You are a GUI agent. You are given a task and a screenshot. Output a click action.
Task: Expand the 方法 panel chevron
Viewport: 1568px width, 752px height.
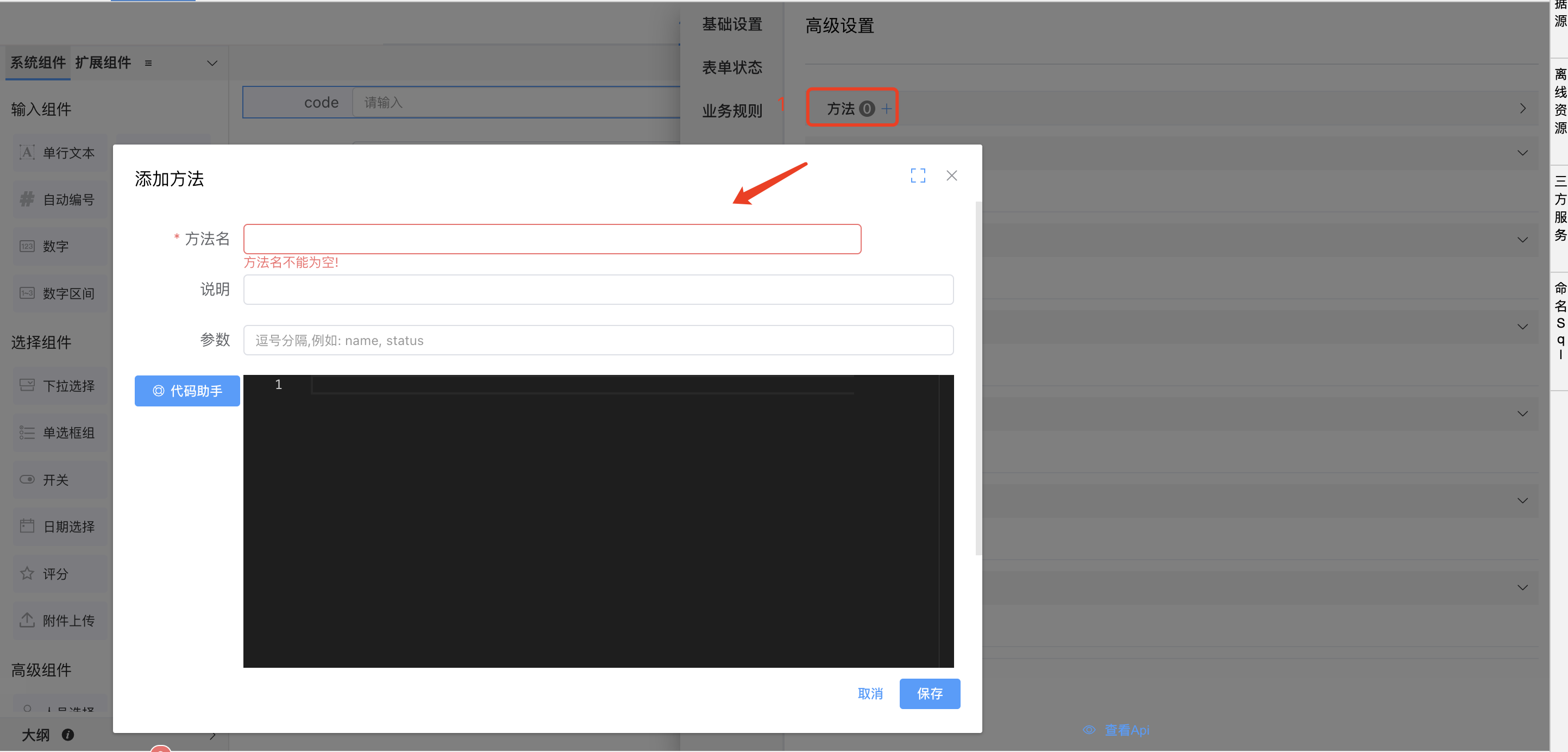coord(1522,109)
